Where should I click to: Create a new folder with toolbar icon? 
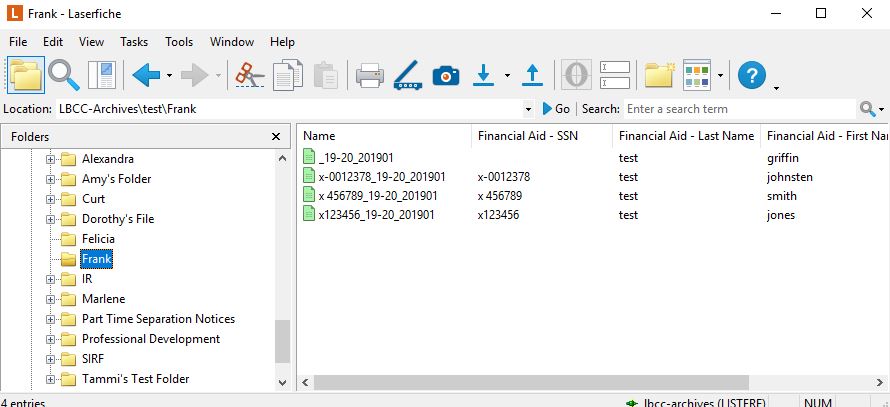pyautogui.click(x=658, y=75)
